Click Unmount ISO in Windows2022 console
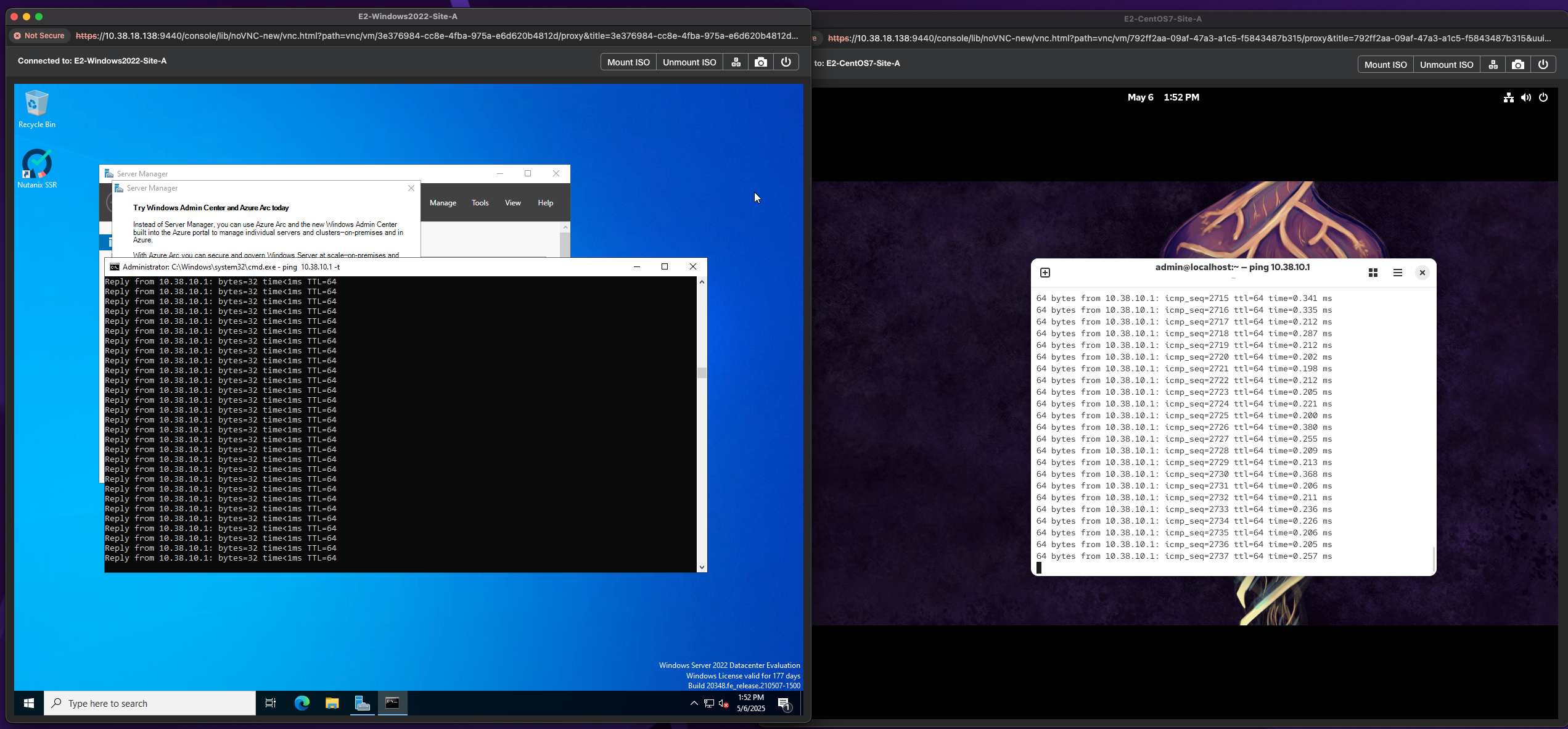Screen dimensions: 1568x729 689,62
